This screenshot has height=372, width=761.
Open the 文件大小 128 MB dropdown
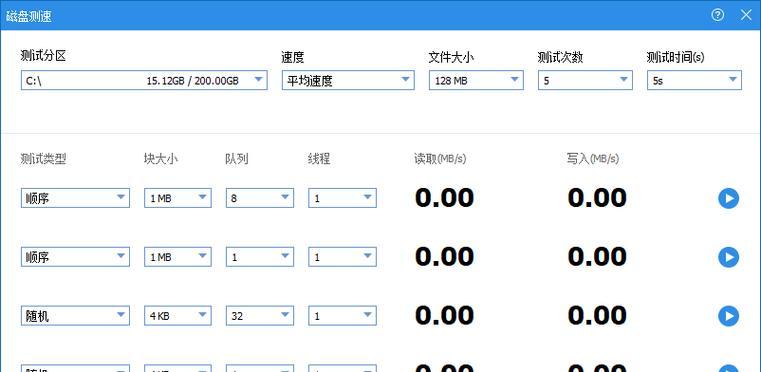point(476,81)
